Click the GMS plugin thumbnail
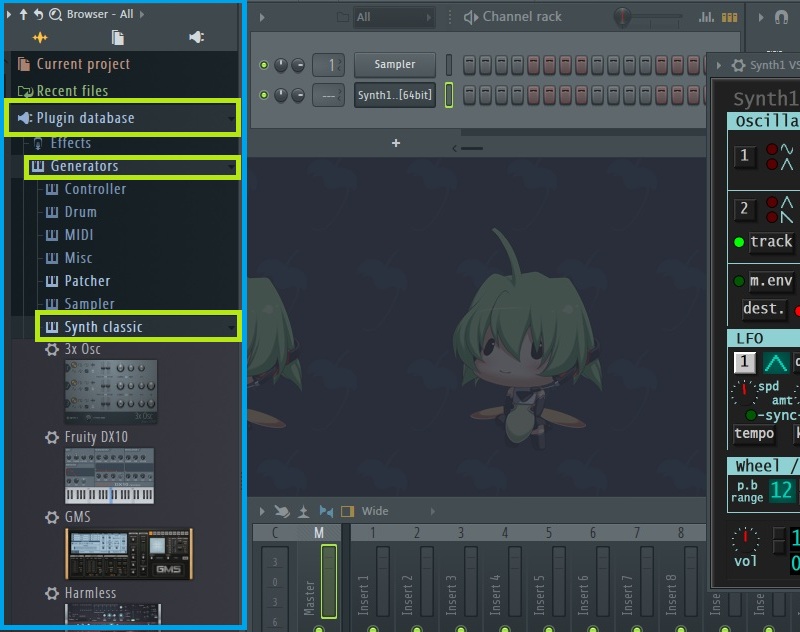Viewport: 800px width, 632px height. (129, 554)
